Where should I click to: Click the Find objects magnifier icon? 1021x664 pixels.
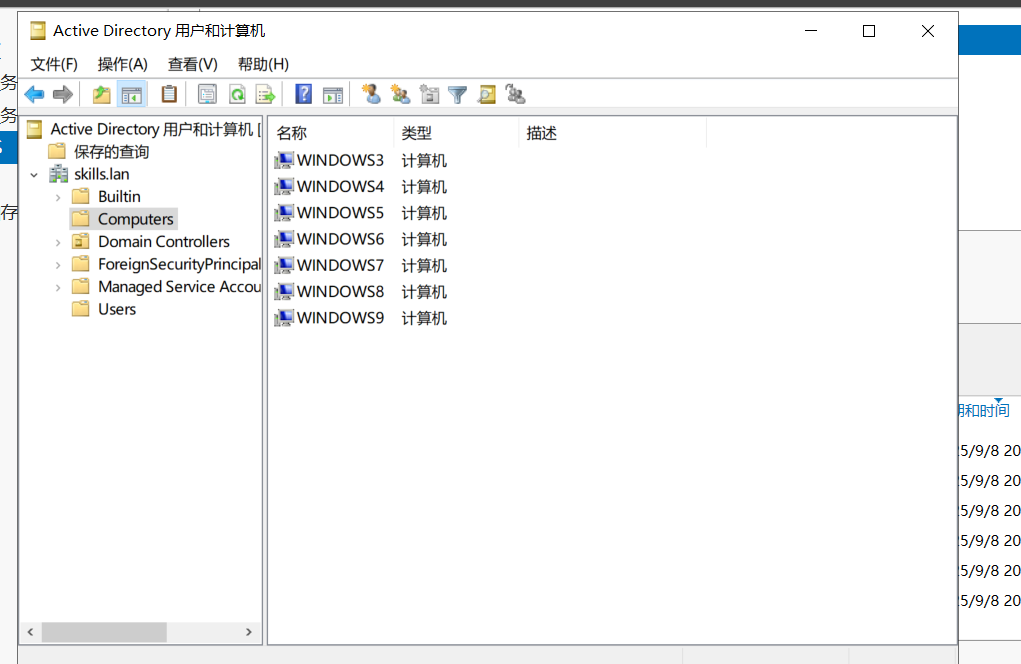tap(486, 94)
